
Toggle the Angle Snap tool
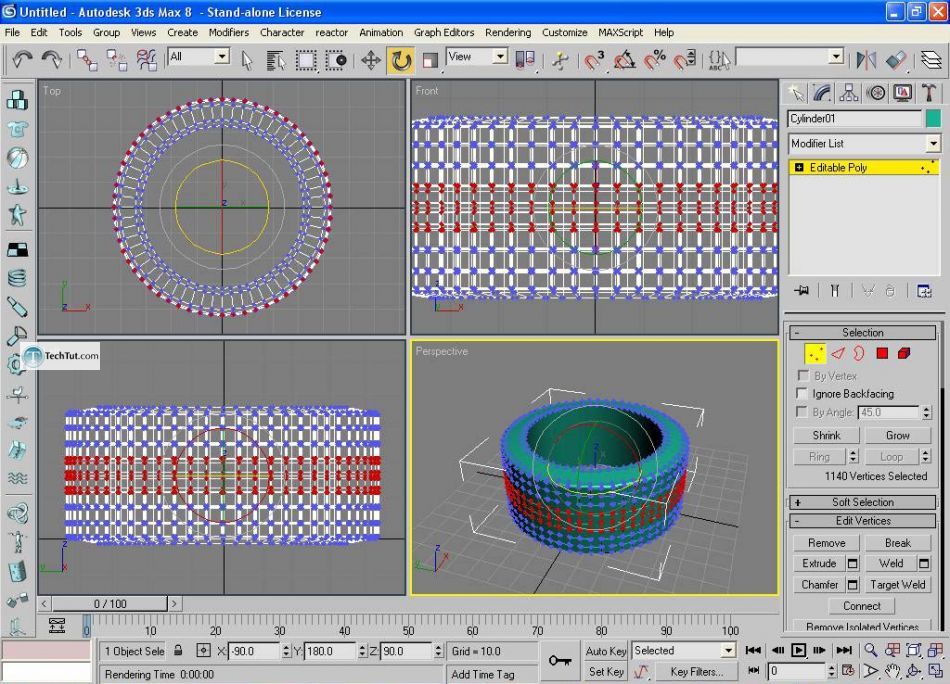(625, 60)
